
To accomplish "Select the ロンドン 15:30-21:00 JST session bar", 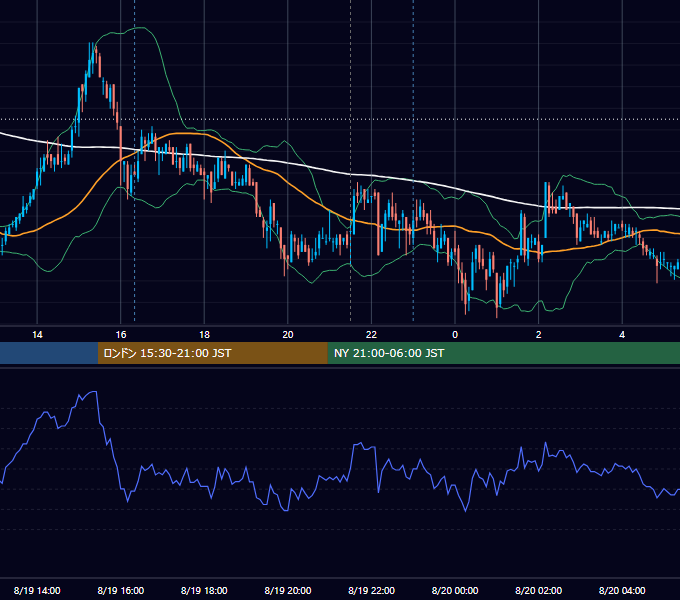I will pos(212,353).
